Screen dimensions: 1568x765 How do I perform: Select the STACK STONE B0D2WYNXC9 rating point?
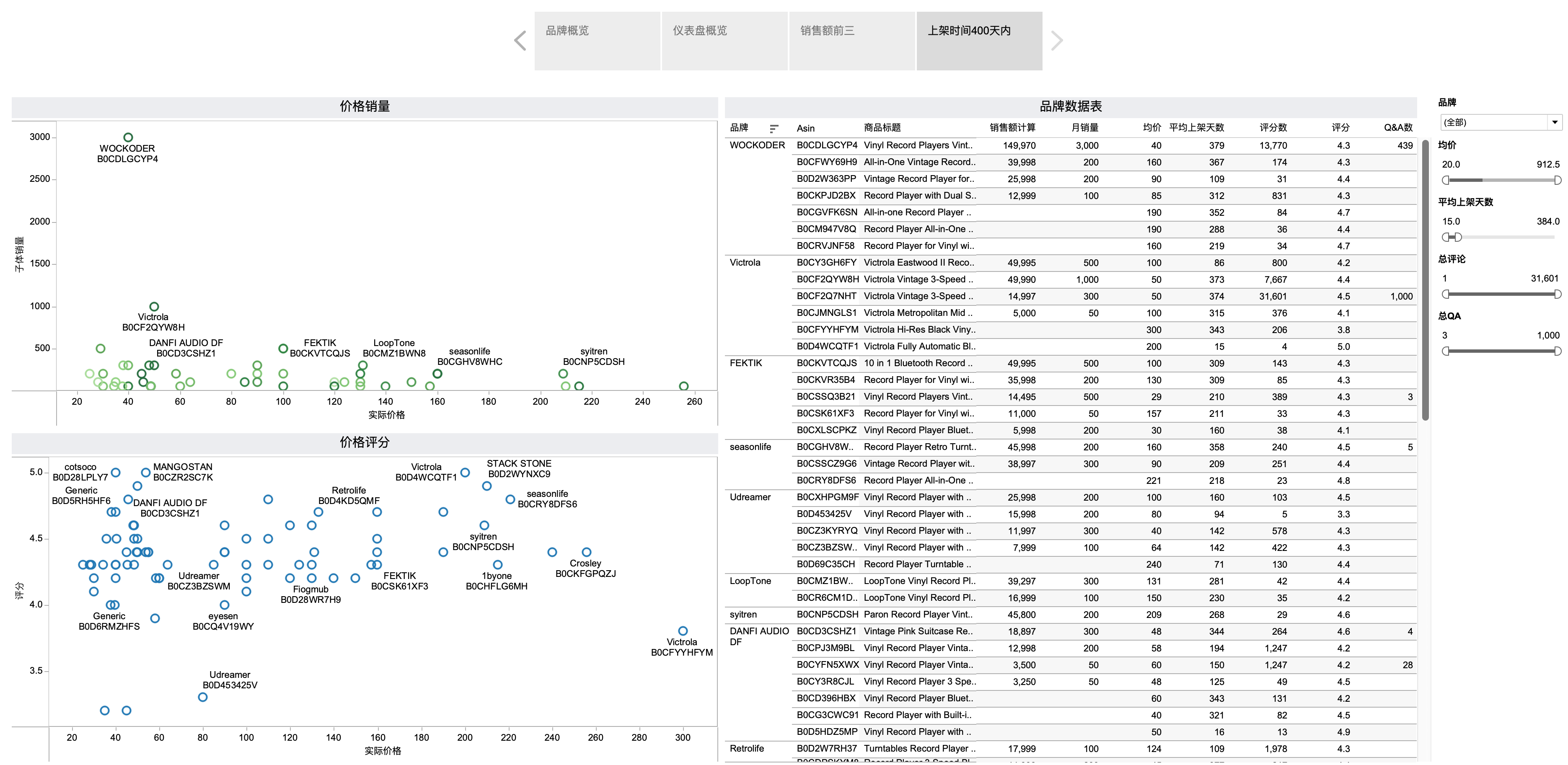point(486,486)
